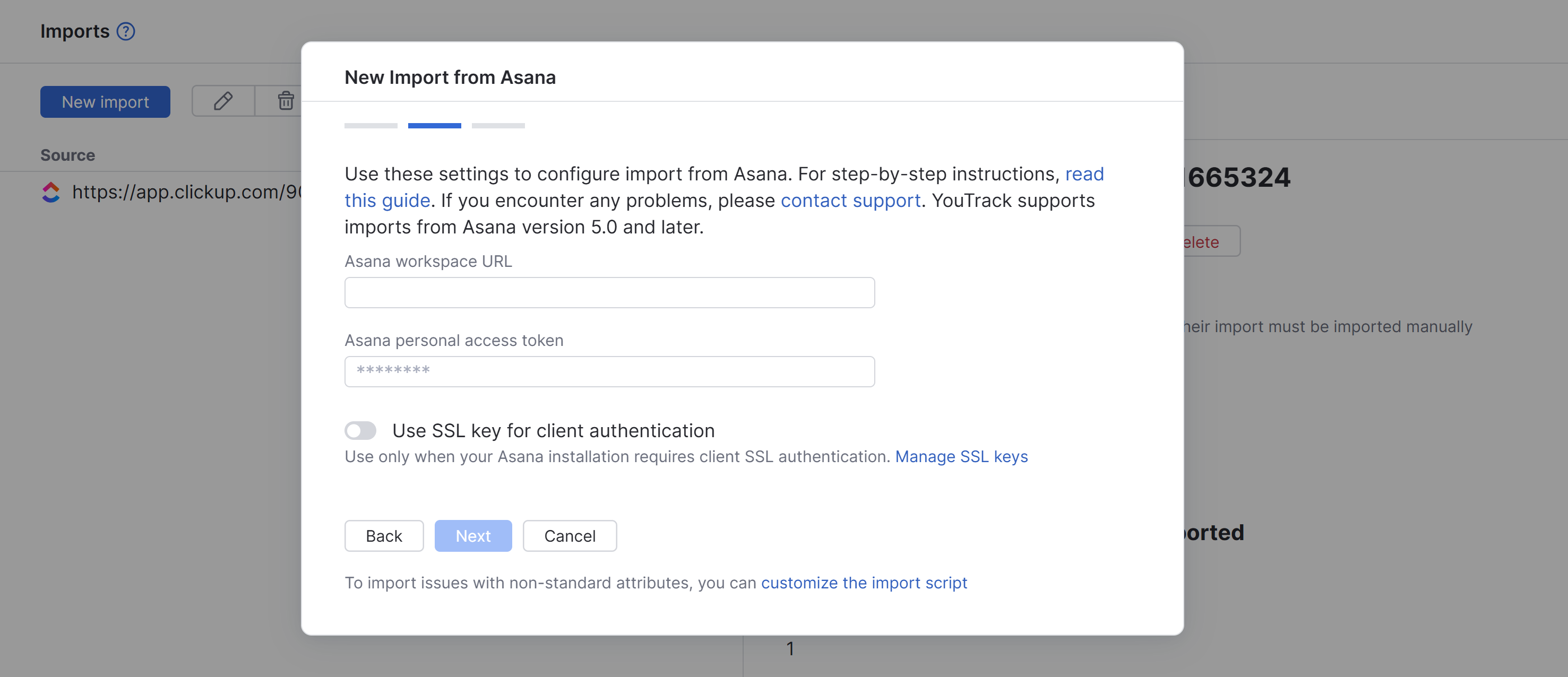Click the Imports page heading

tap(75, 31)
